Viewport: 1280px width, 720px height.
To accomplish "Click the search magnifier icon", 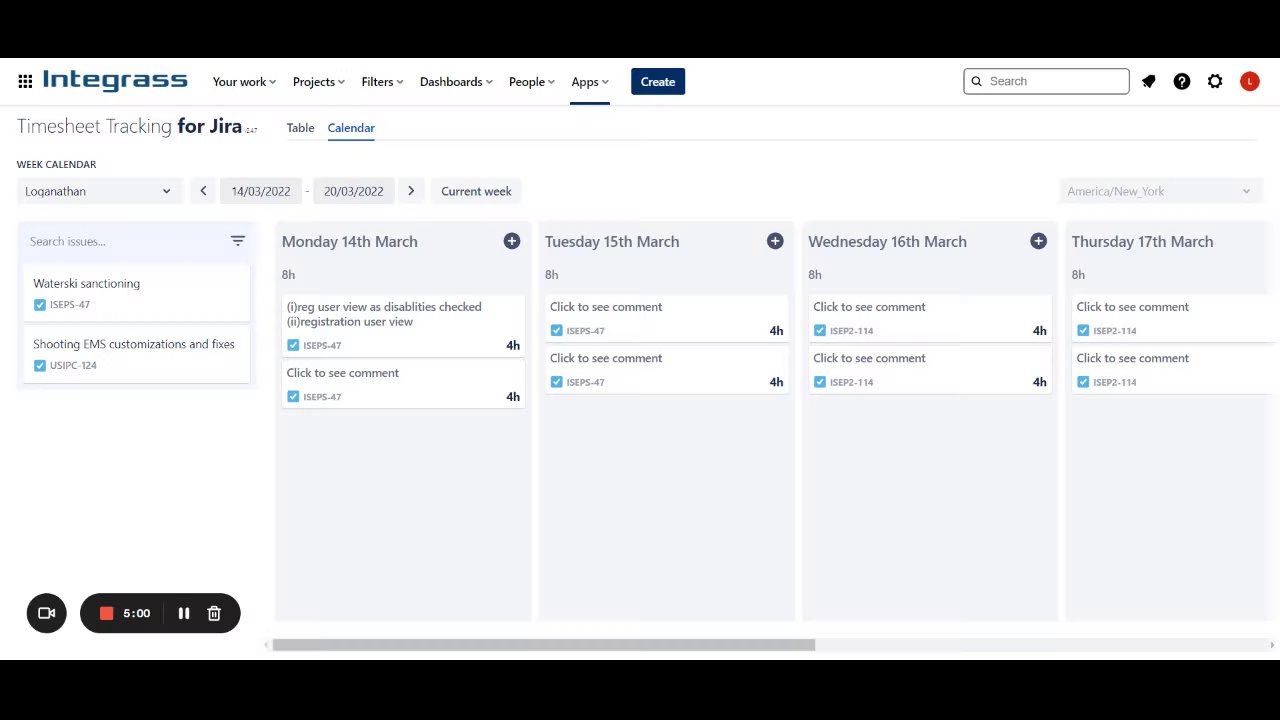I will point(977,82).
